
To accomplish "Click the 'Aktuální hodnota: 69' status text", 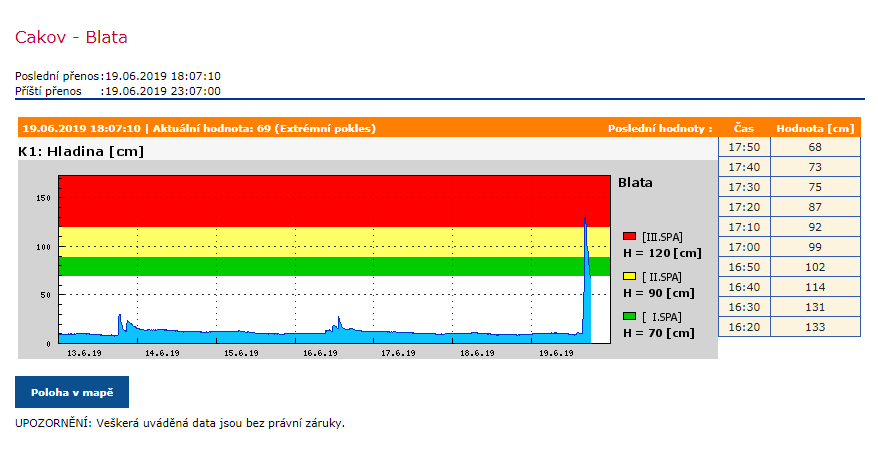I will pos(212,128).
